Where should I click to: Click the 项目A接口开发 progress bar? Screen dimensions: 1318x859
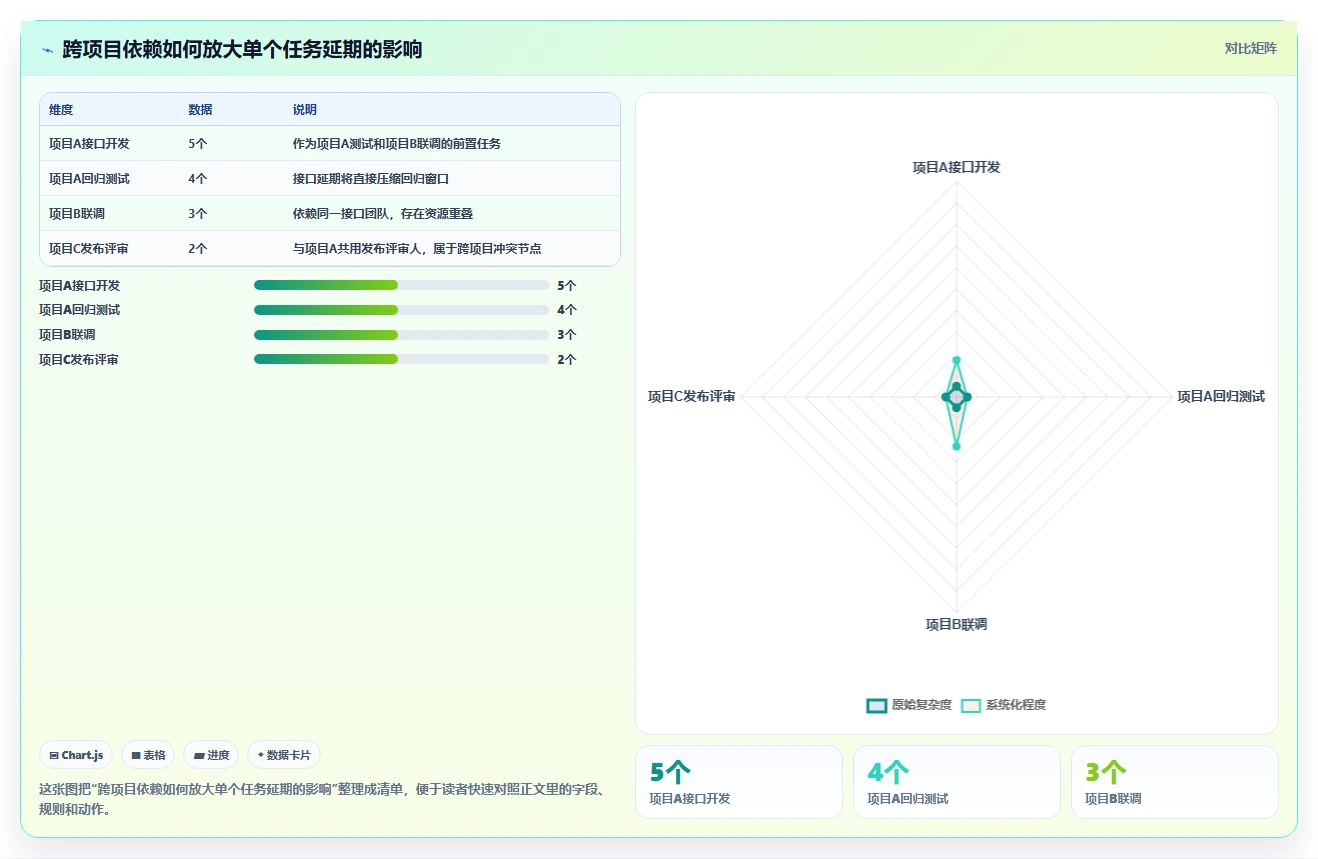click(401, 285)
